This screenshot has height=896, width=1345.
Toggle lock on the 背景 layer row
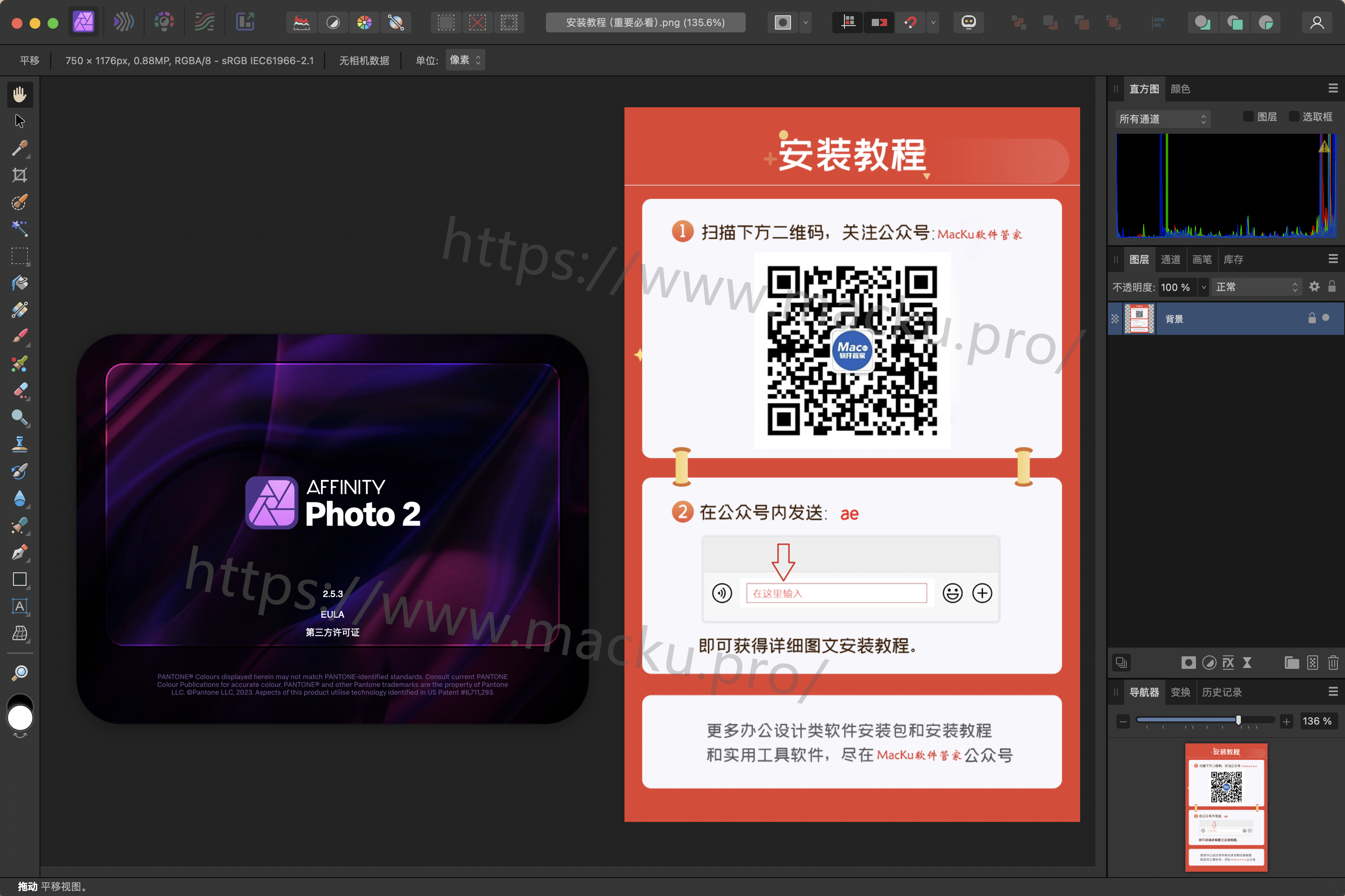pyautogui.click(x=1312, y=318)
